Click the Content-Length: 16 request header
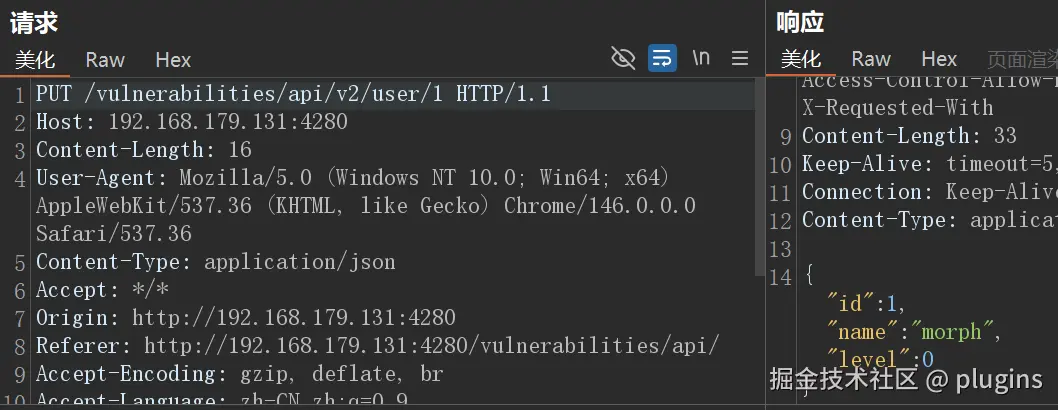 tap(144, 150)
